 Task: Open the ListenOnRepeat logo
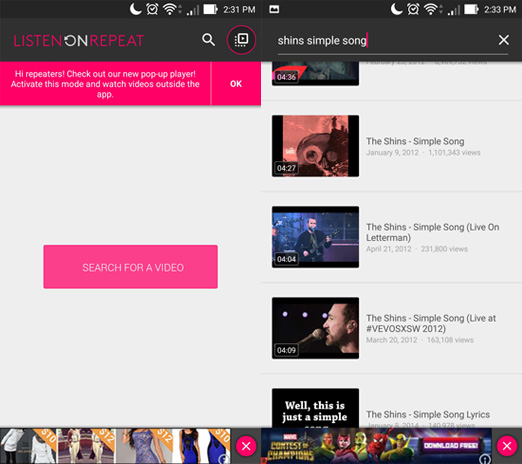click(79, 41)
